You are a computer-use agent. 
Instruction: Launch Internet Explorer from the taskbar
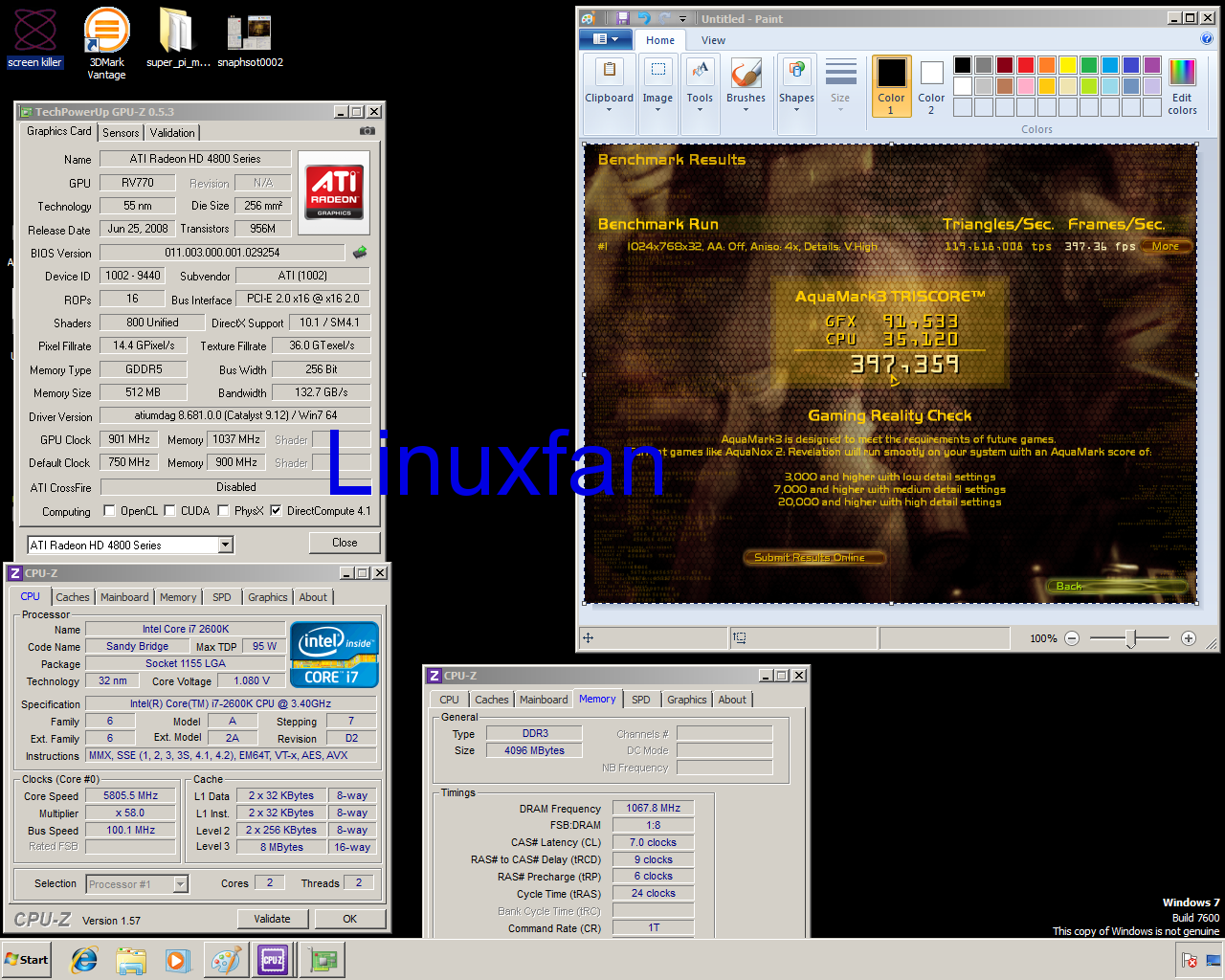click(85, 960)
